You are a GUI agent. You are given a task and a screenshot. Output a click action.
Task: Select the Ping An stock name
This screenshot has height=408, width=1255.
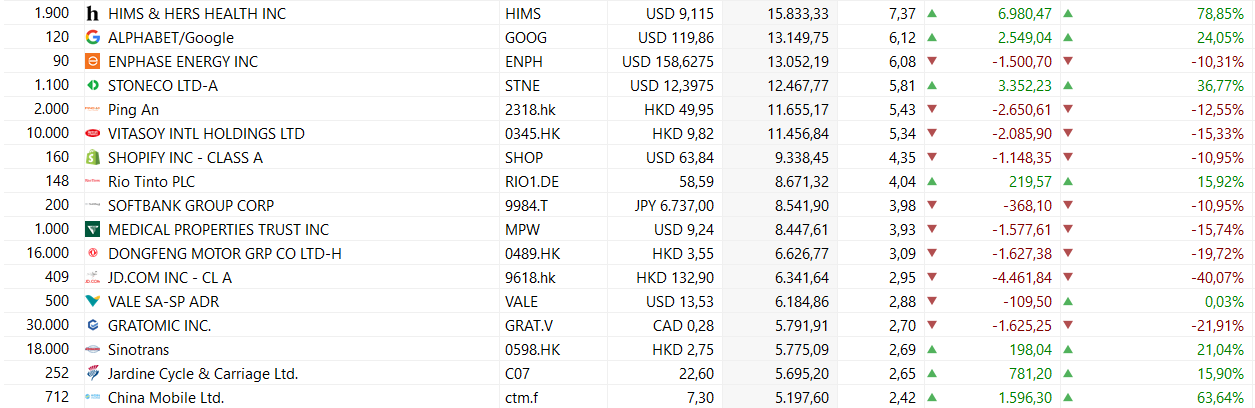tap(134, 110)
